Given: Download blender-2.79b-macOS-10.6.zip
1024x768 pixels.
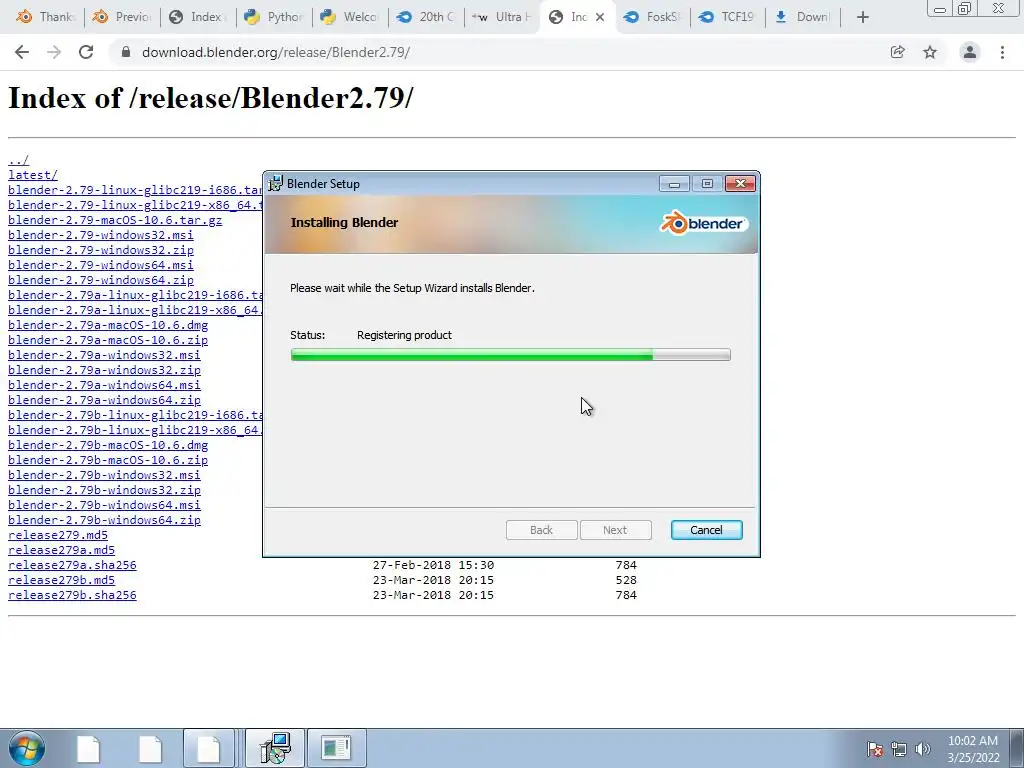Looking at the screenshot, I should [x=108, y=460].
